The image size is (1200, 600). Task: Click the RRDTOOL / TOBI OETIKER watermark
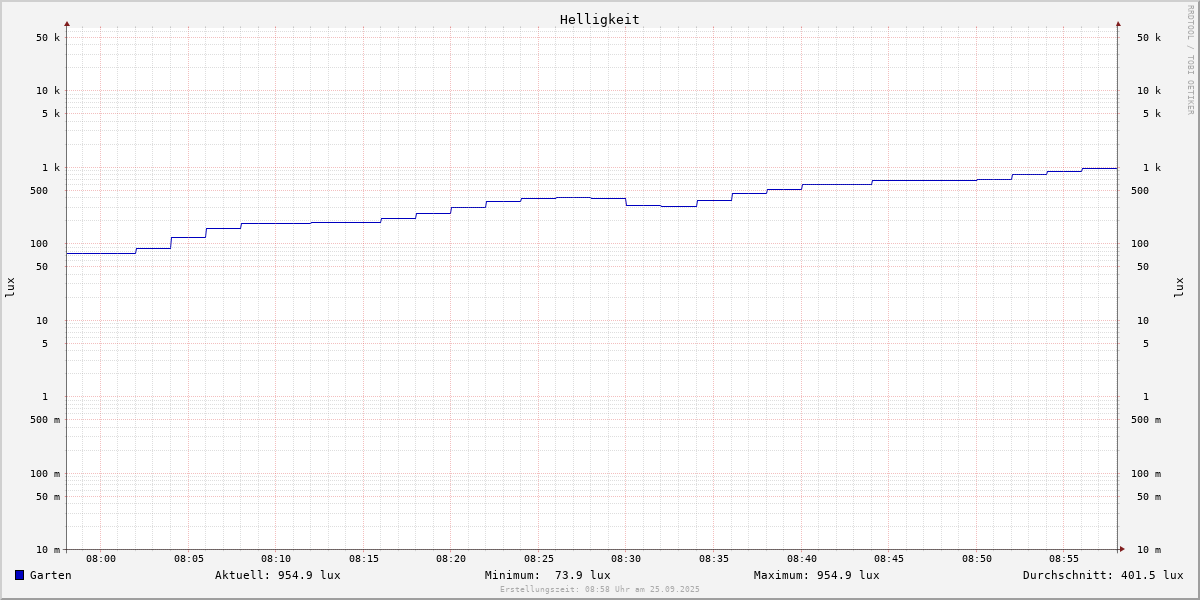pos(1190,59)
